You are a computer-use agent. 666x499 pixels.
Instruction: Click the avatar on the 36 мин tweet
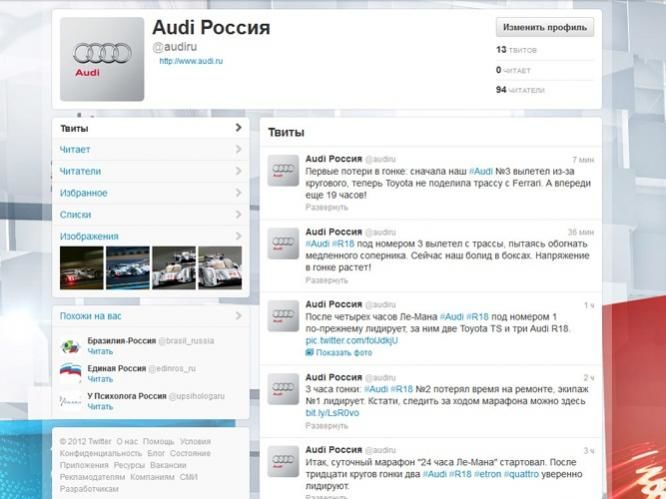pyautogui.click(x=283, y=243)
